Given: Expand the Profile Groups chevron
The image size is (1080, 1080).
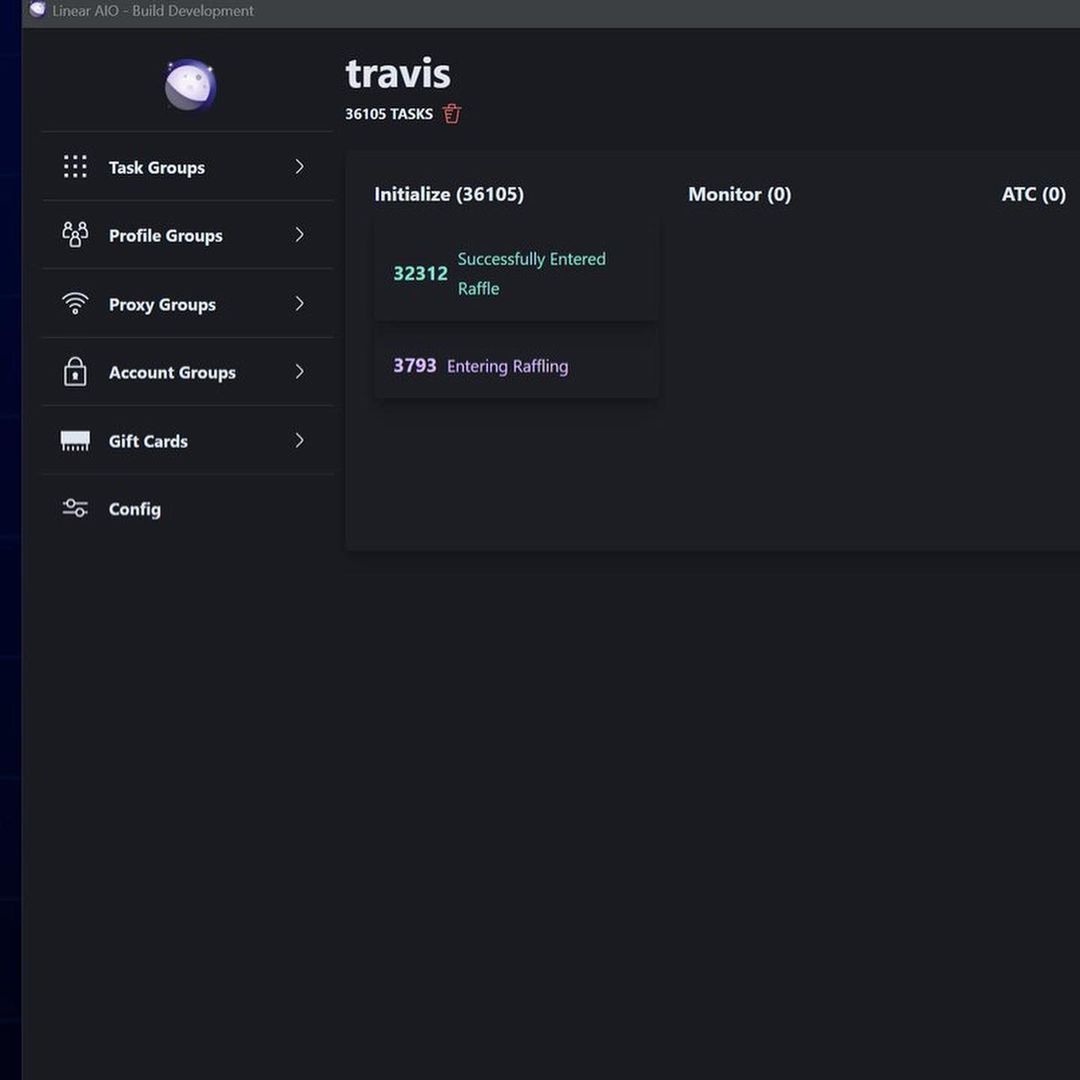Looking at the screenshot, I should [299, 235].
